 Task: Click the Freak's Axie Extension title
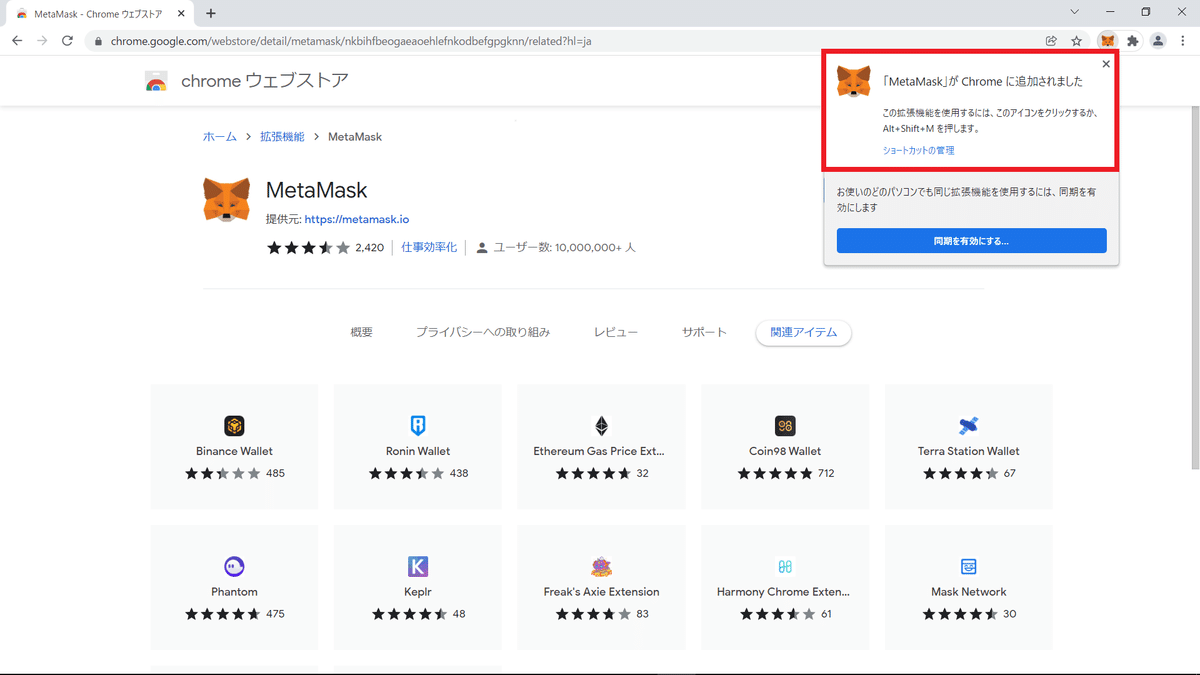pyautogui.click(x=601, y=592)
